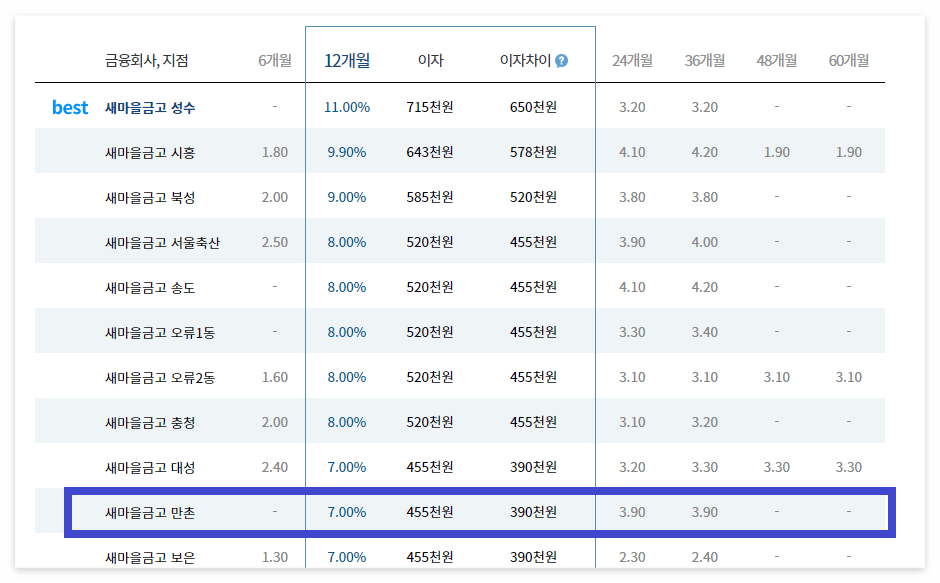
Task: Click the 1.80 six-month rate for 시흥
Action: (x=275, y=152)
